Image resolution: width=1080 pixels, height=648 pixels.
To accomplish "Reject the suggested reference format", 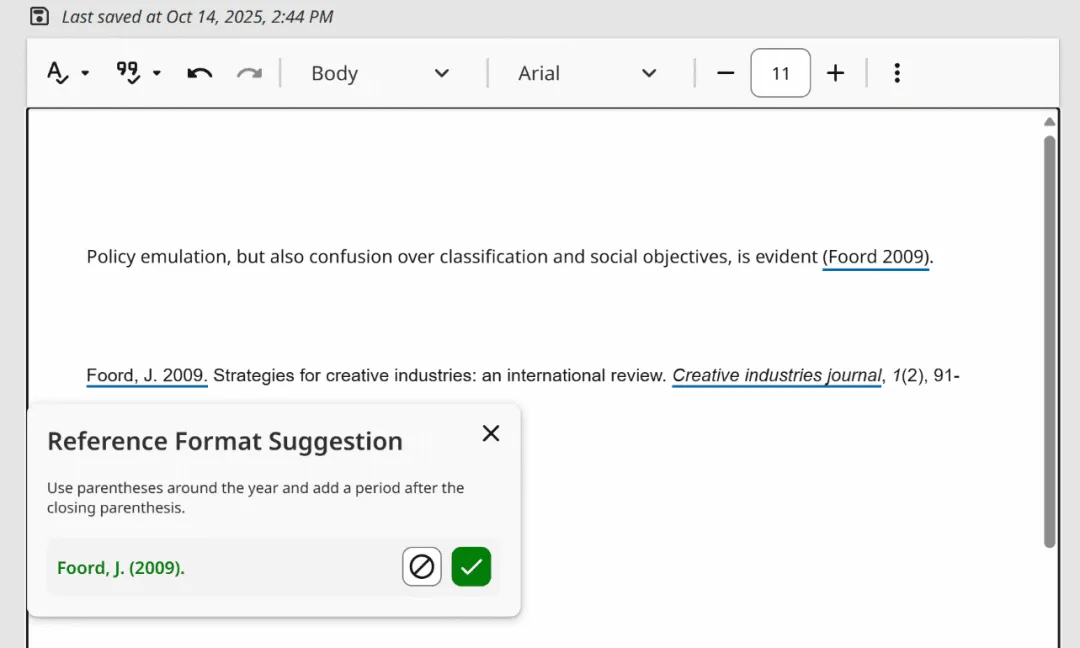I will click(x=422, y=567).
